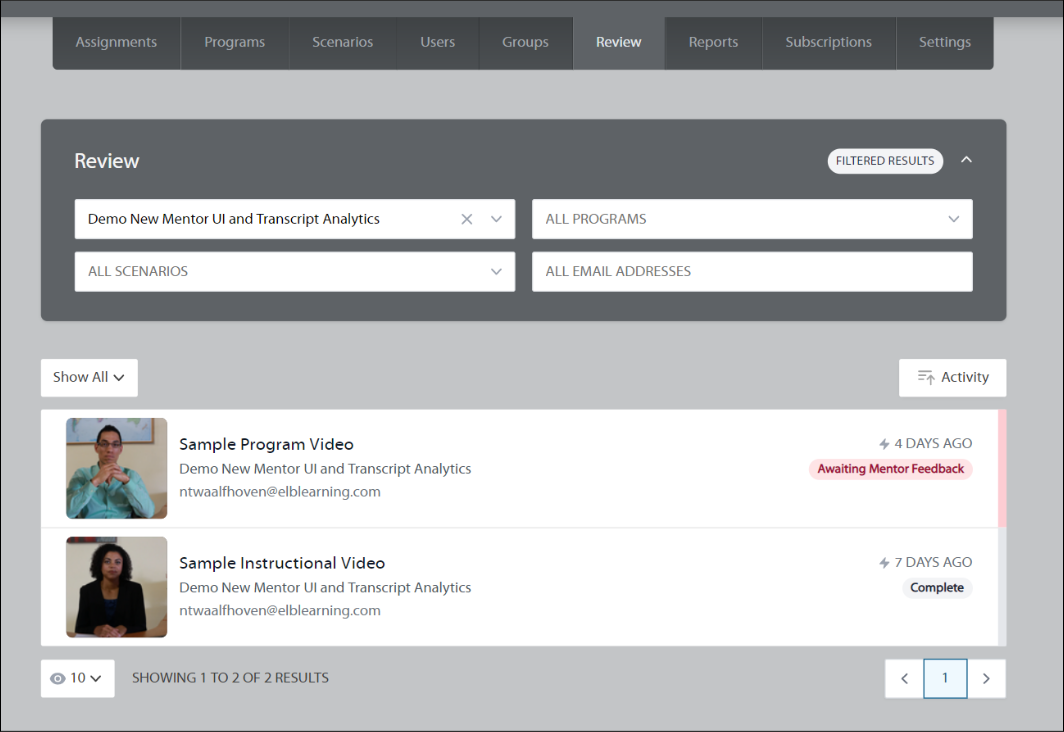Focus the ALL EMAIL ADDRESSES field
The height and width of the screenshot is (732, 1064).
[752, 271]
